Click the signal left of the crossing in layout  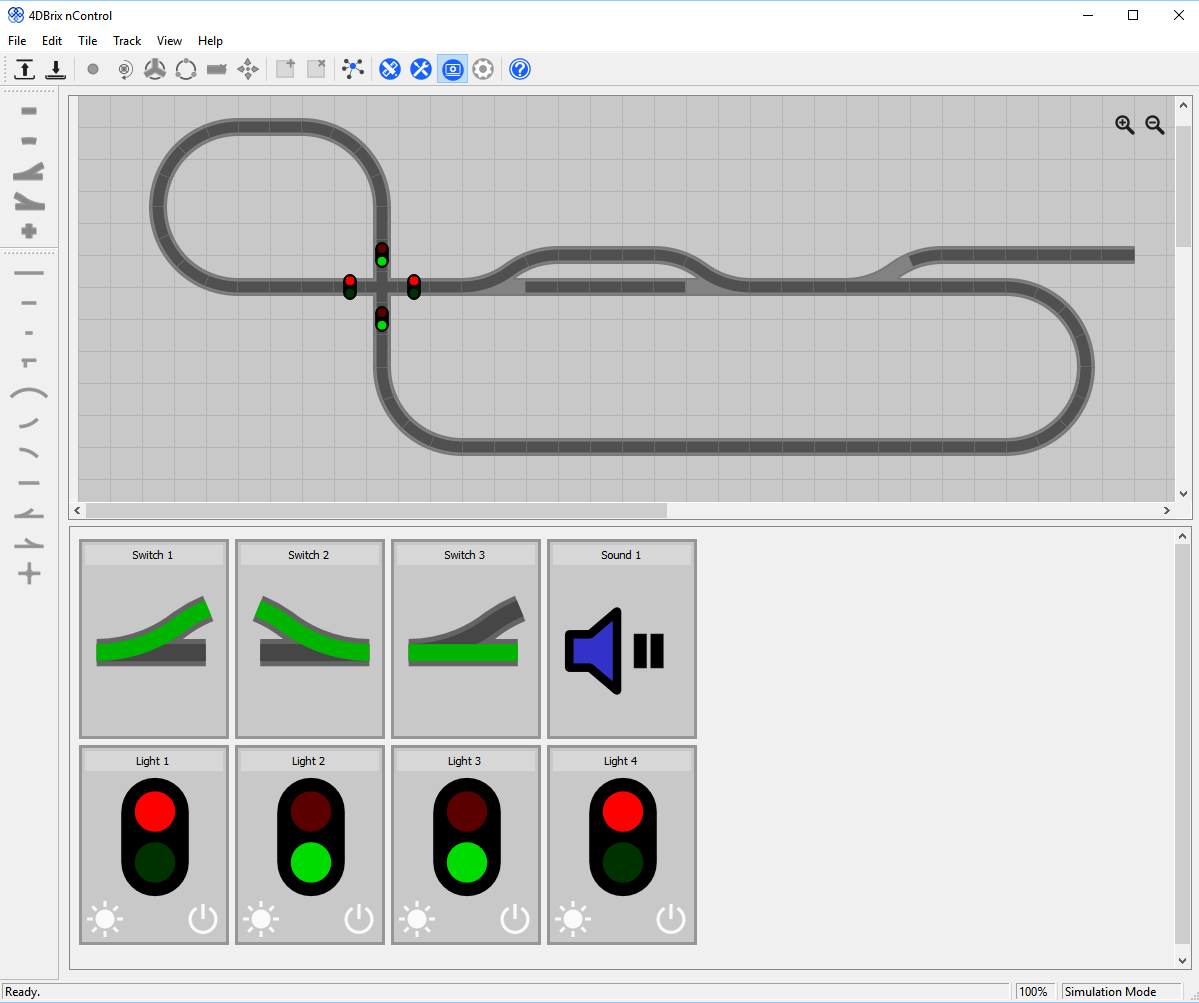click(x=349, y=287)
